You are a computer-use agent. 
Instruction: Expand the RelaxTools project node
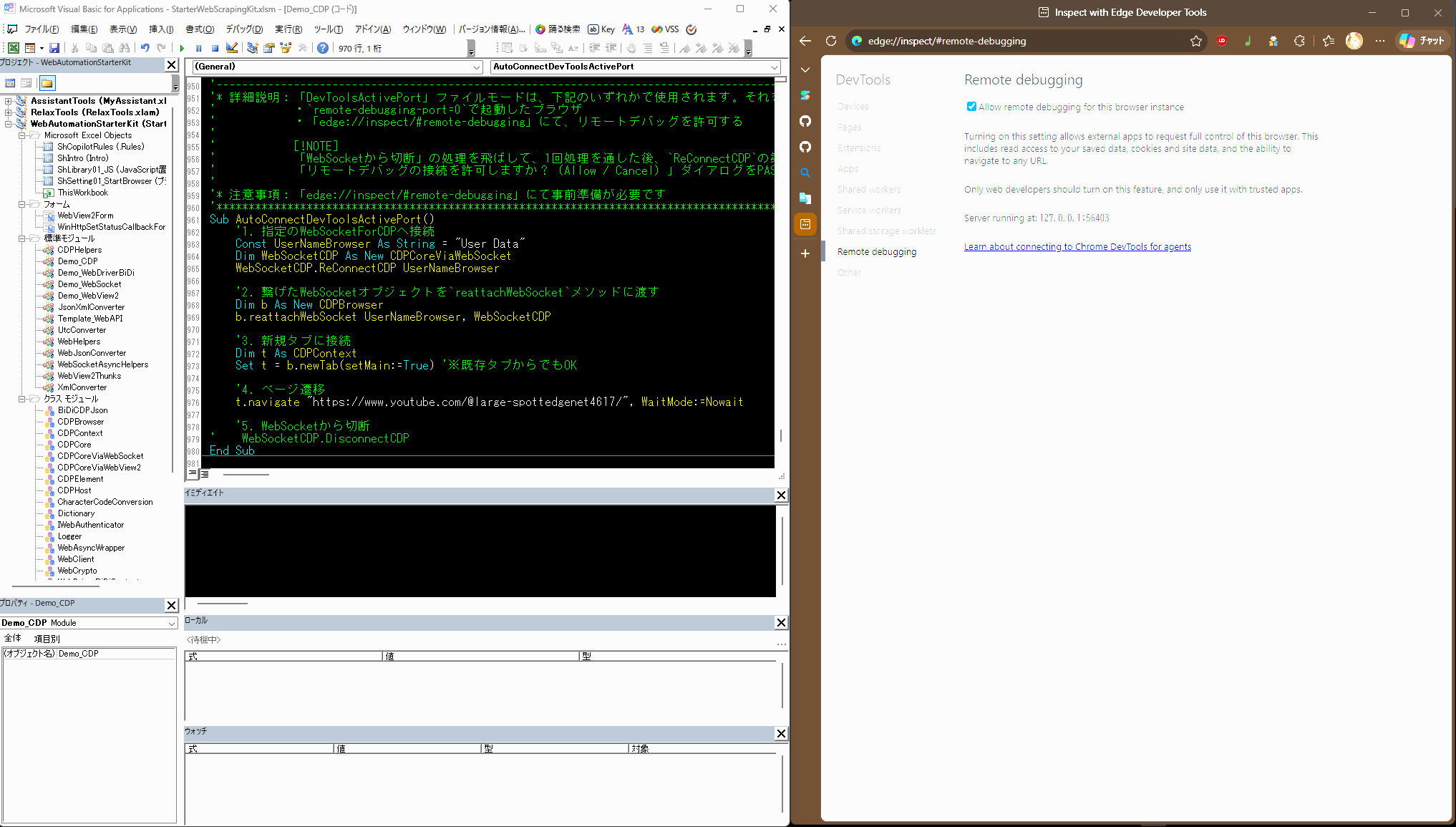tap(8, 112)
